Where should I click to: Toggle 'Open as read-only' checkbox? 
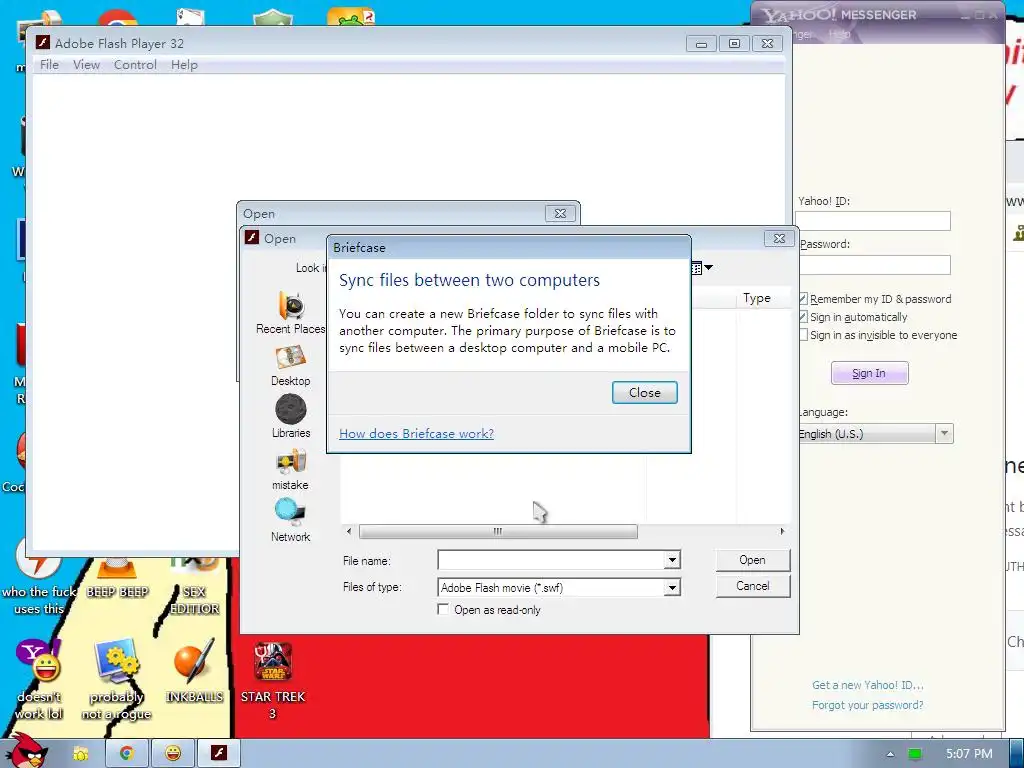click(443, 609)
